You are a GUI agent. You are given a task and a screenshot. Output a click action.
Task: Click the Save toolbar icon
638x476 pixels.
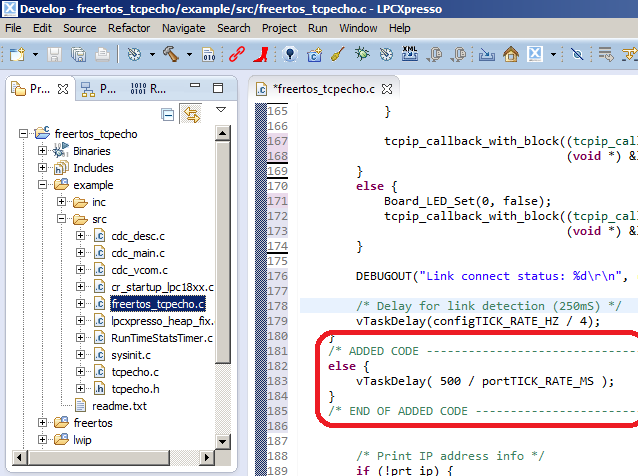pyautogui.click(x=56, y=53)
